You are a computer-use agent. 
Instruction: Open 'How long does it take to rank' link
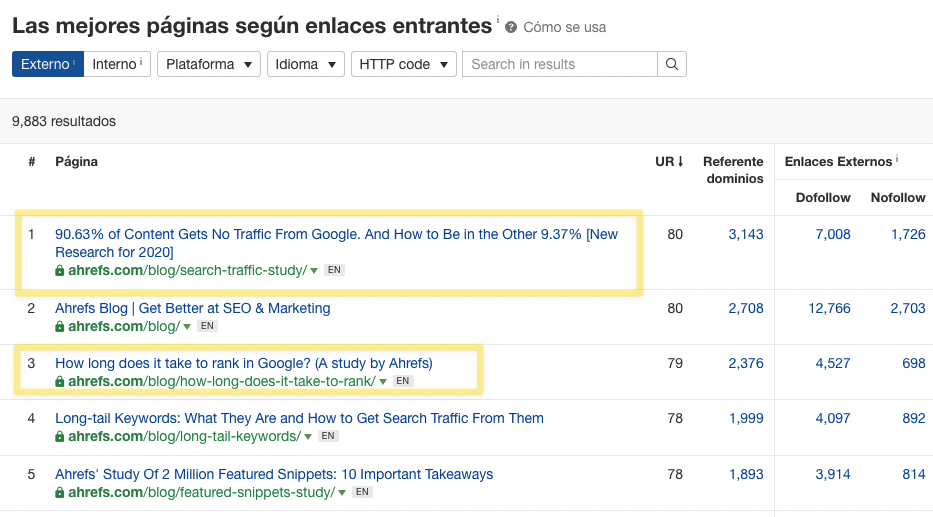(x=243, y=363)
